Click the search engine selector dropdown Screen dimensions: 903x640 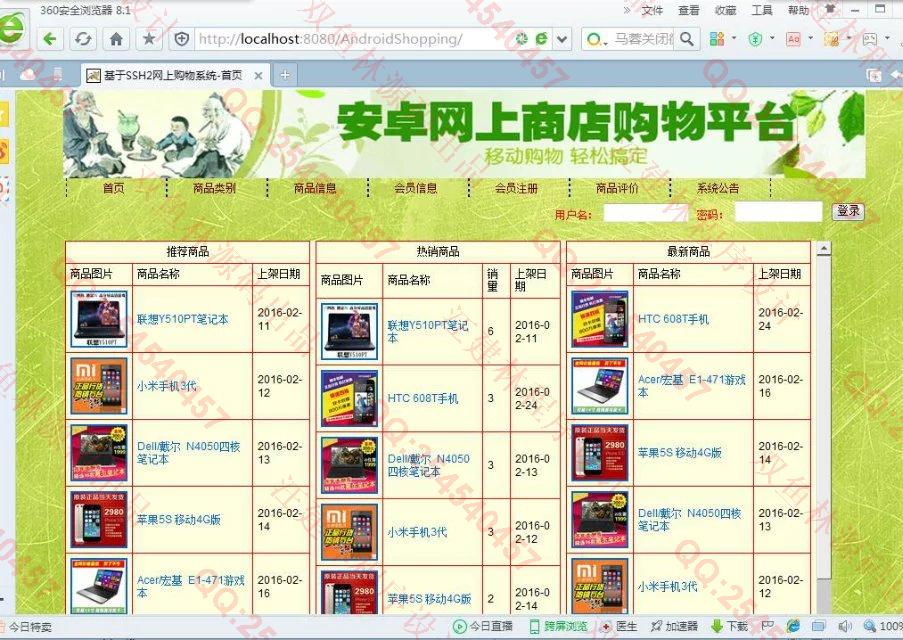pos(596,39)
